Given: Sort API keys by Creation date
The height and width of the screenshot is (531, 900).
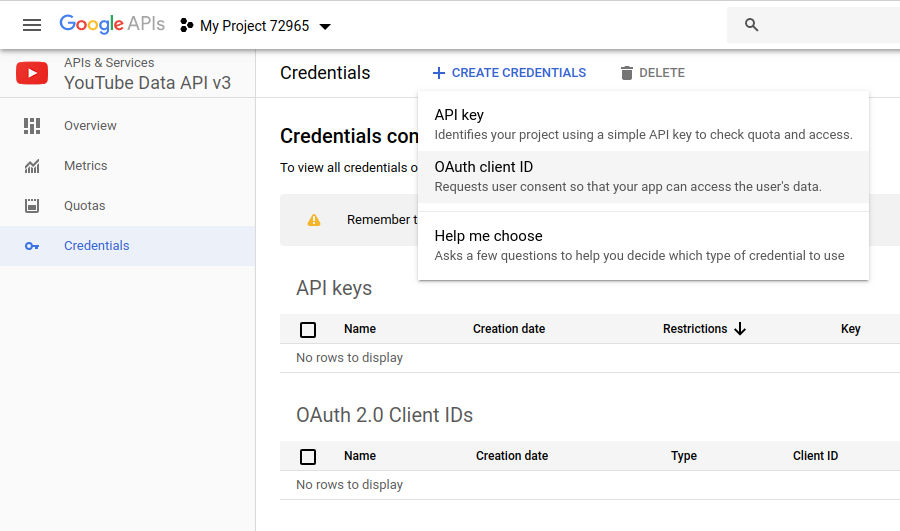Looking at the screenshot, I should click(x=509, y=329).
